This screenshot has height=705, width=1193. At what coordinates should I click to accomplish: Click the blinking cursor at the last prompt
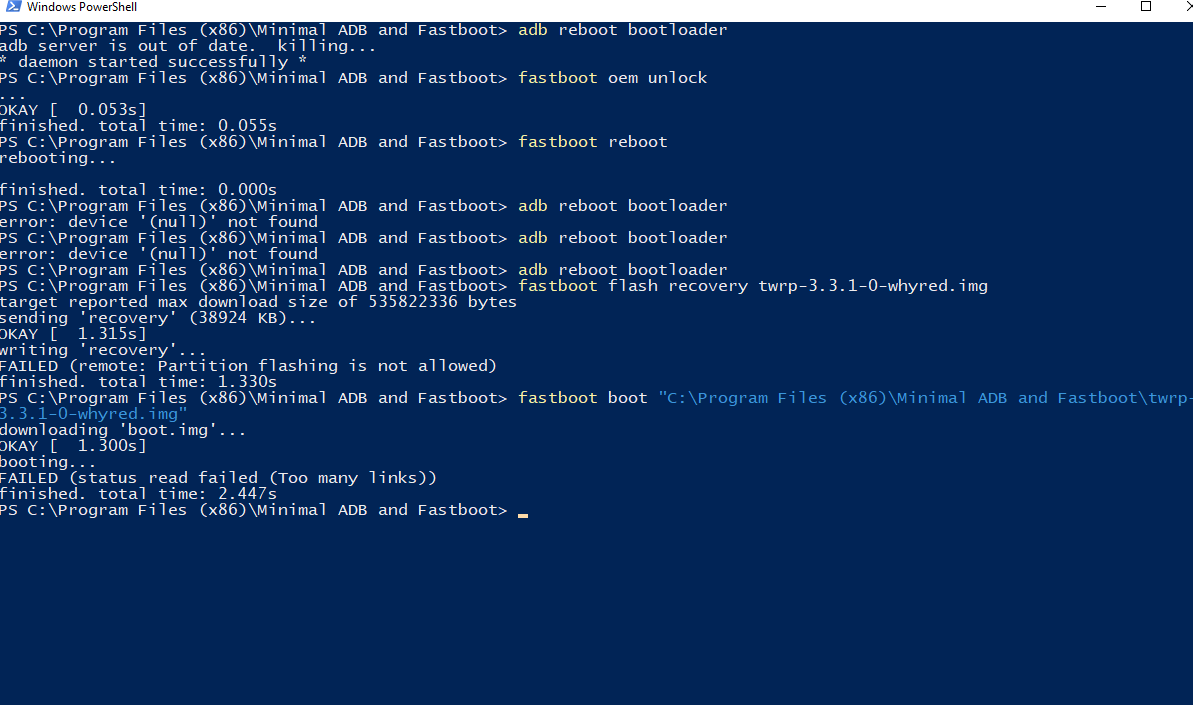pyautogui.click(x=523, y=512)
